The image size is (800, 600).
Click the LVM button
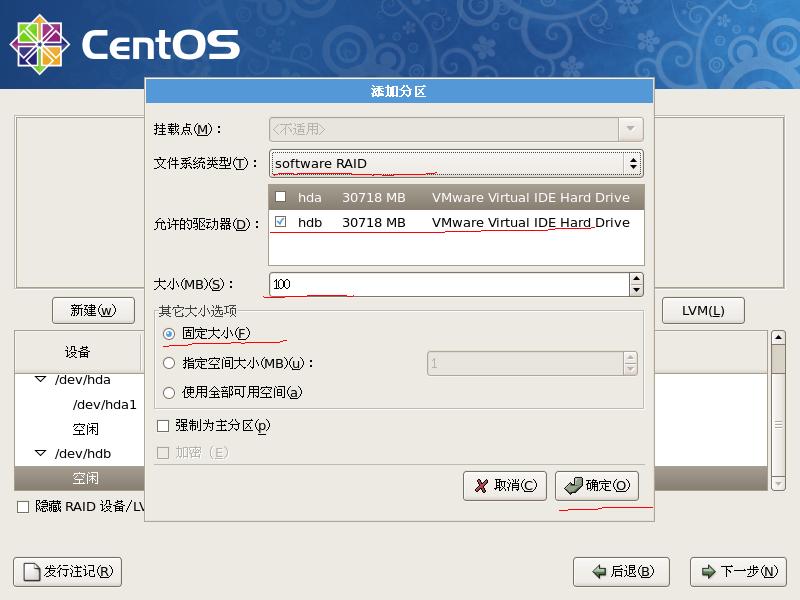703,310
